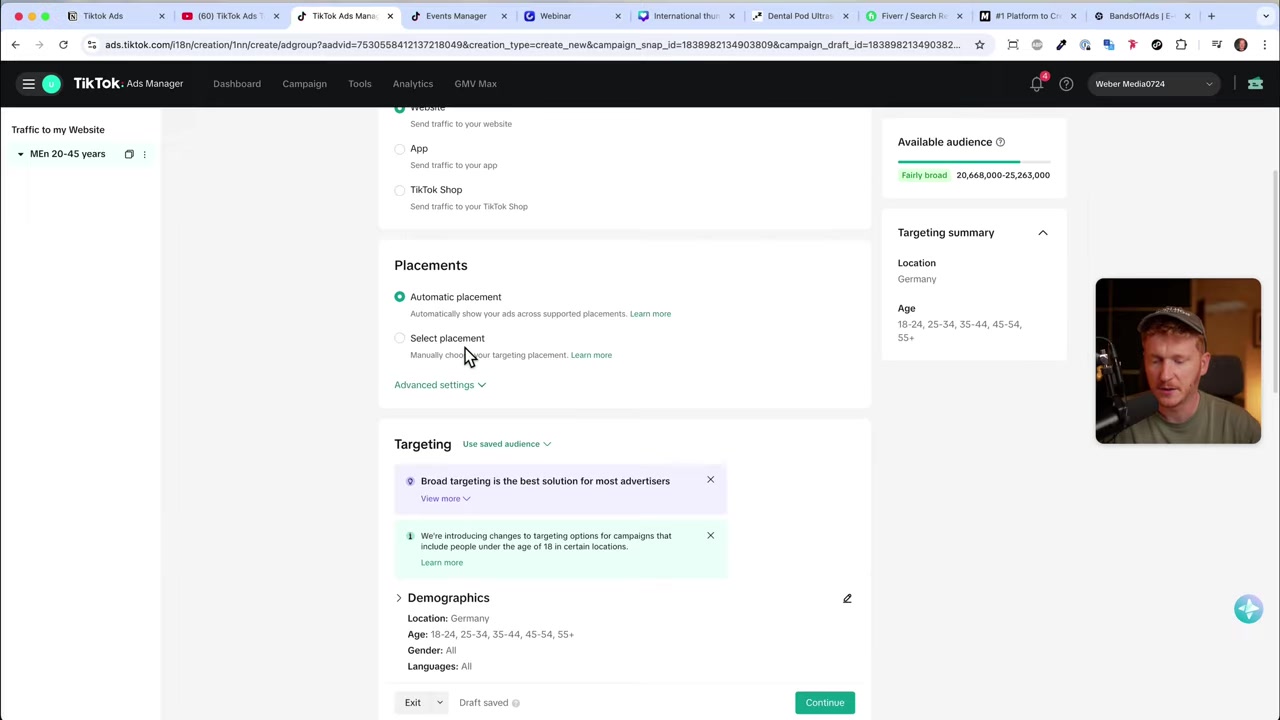The height and width of the screenshot is (720, 1280).
Task: Click the teal icon at header far right
Action: click(1255, 84)
